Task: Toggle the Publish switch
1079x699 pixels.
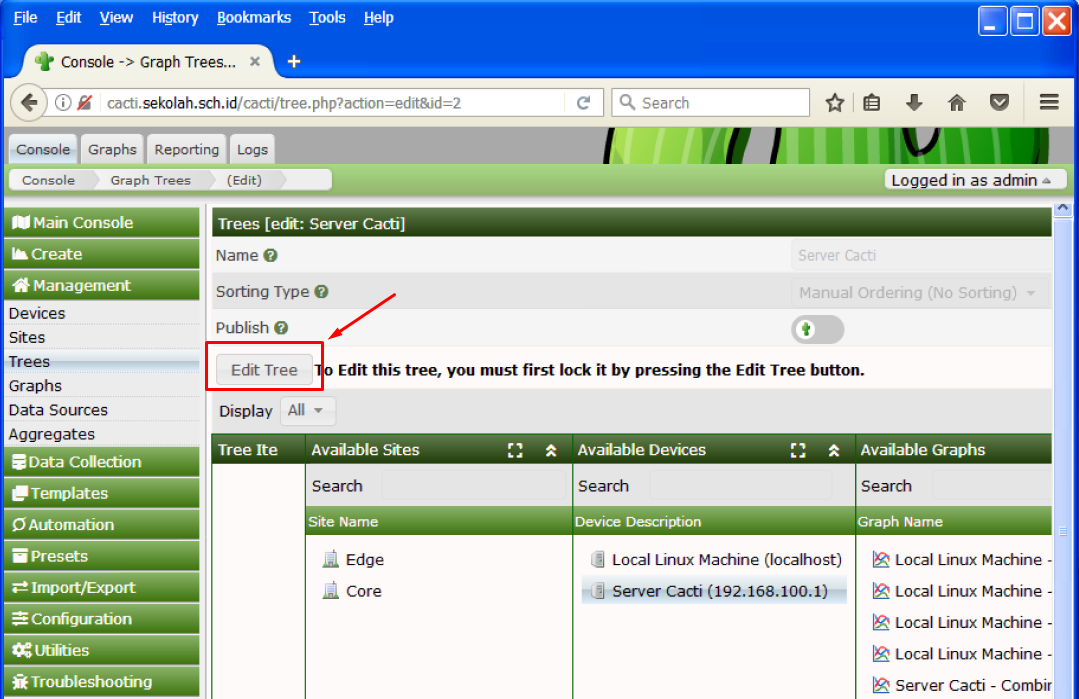Action: click(817, 329)
